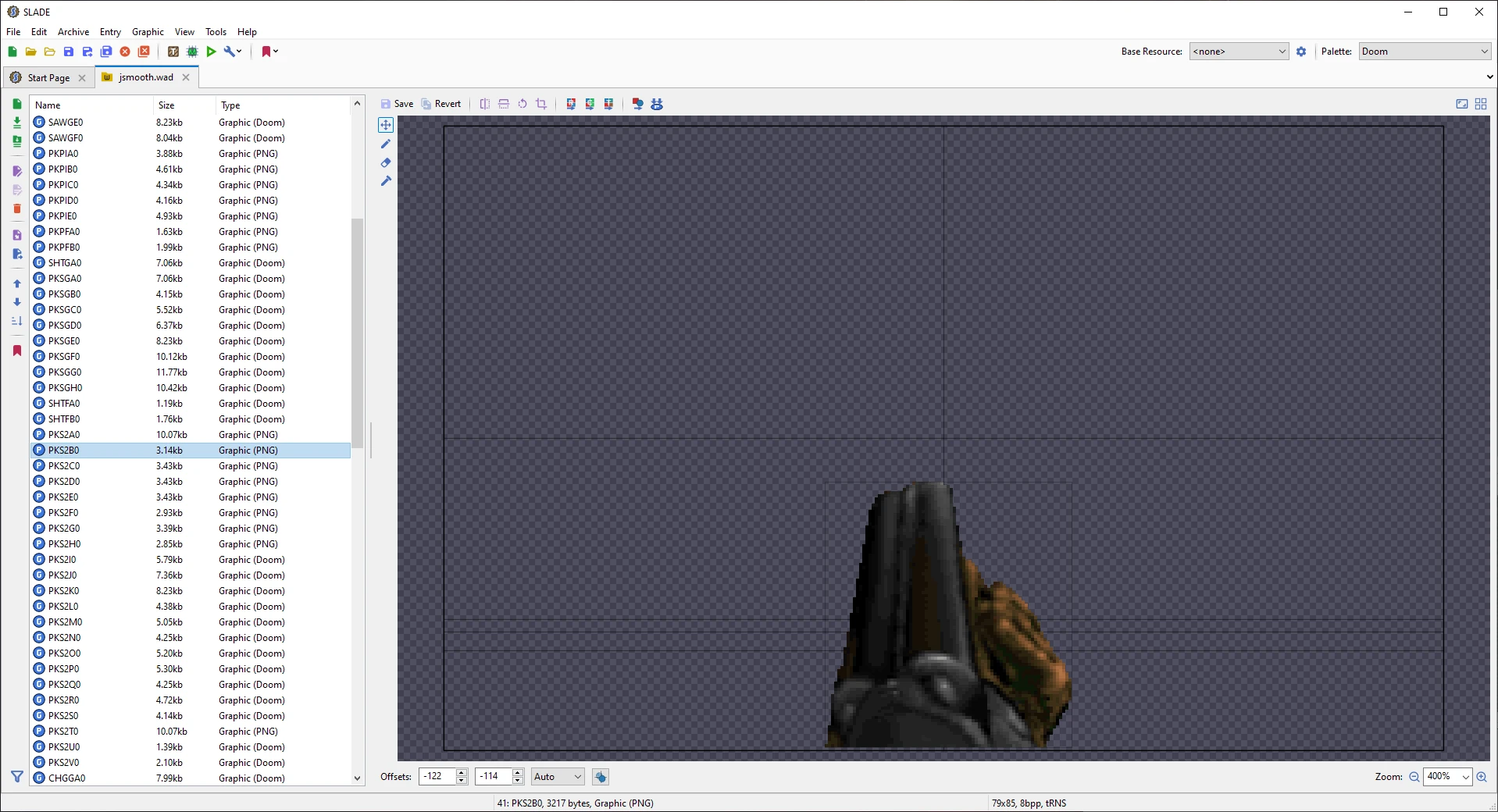
Task: Click the auto offsets button beside Auto dropdown
Action: 601,777
